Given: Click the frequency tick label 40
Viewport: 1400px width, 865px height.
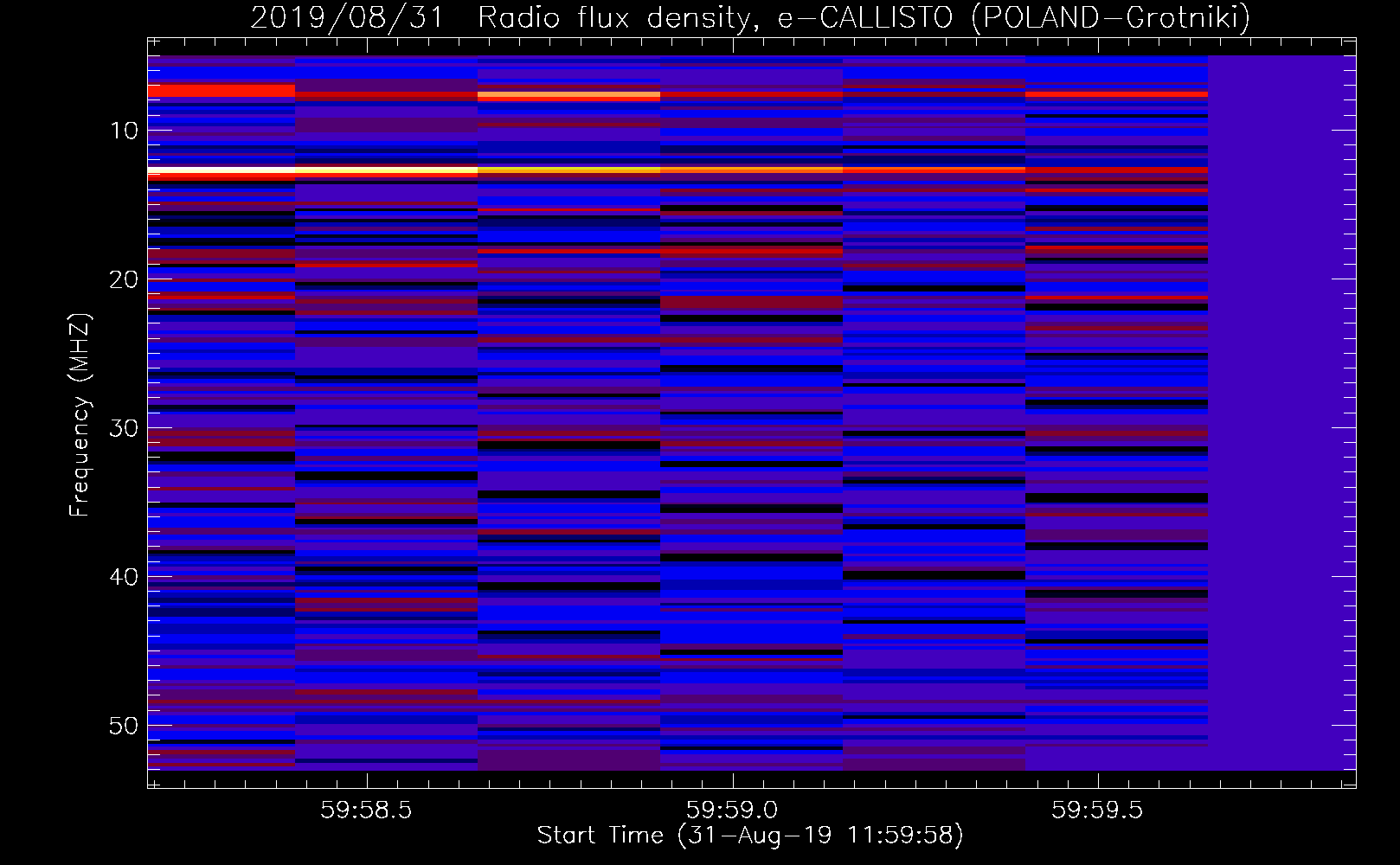Looking at the screenshot, I should tap(125, 577).
